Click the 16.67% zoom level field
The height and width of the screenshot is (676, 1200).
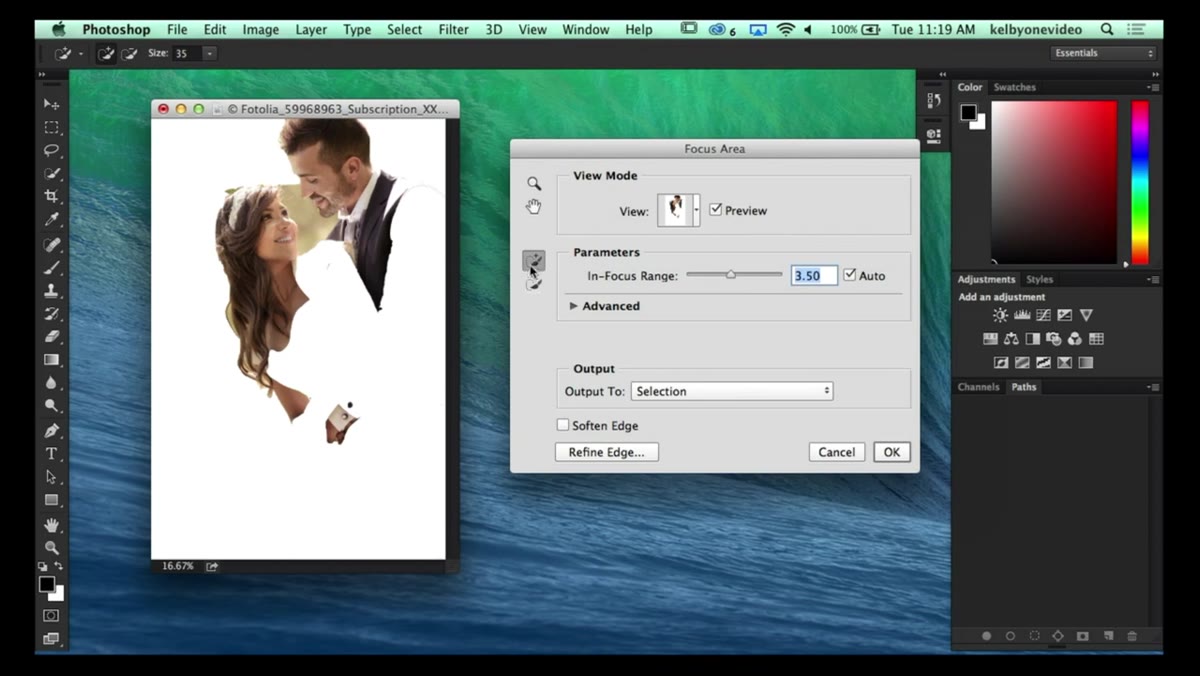[178, 566]
